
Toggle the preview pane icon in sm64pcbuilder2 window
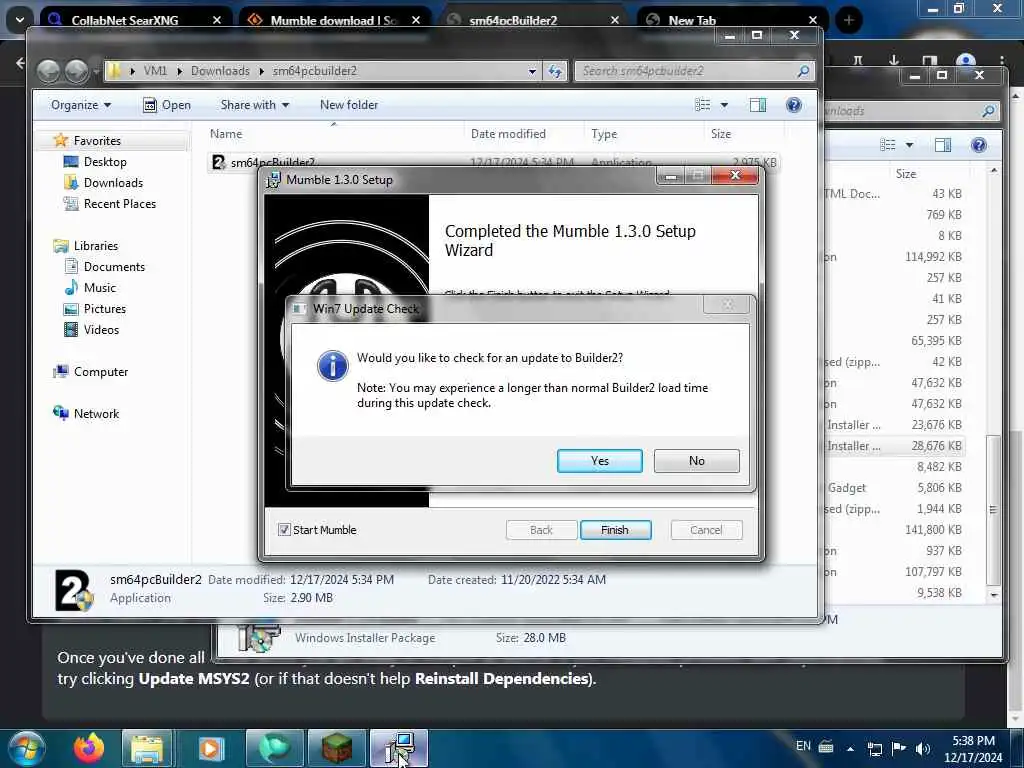click(758, 104)
